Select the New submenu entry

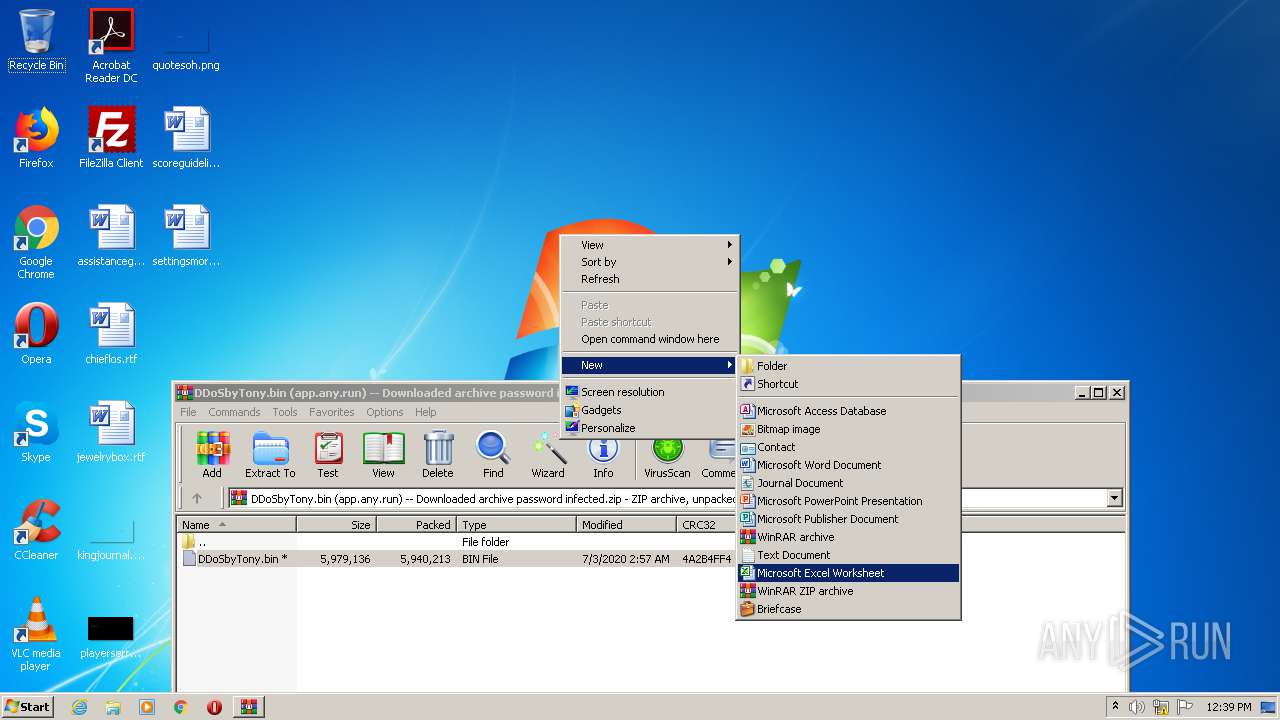click(x=649, y=365)
